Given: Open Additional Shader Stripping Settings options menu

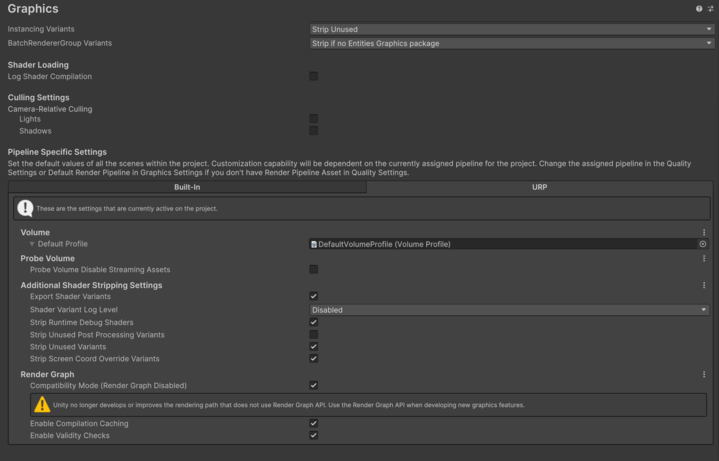Looking at the screenshot, I should click(704, 286).
